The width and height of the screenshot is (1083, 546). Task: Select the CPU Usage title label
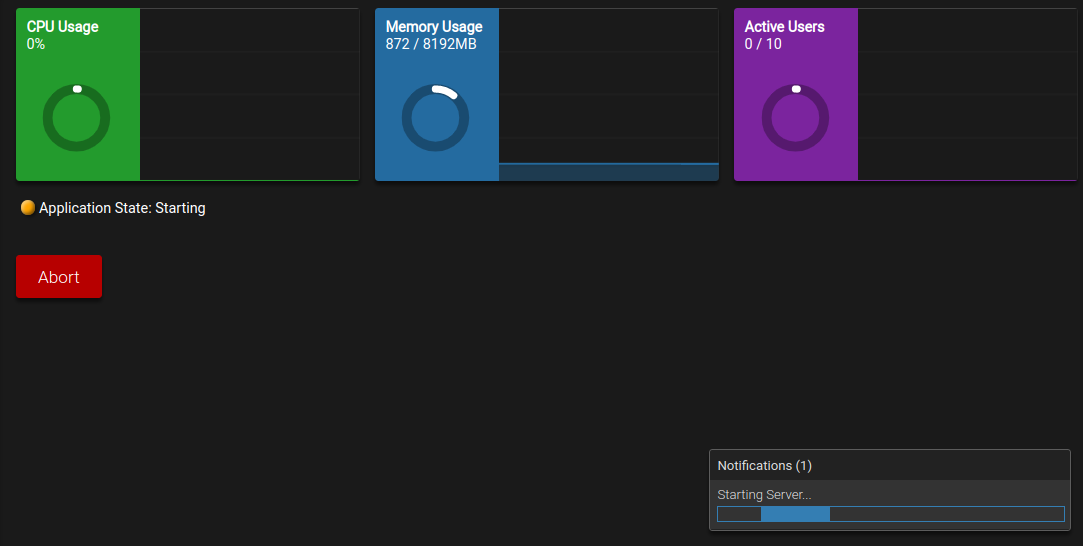point(62,27)
